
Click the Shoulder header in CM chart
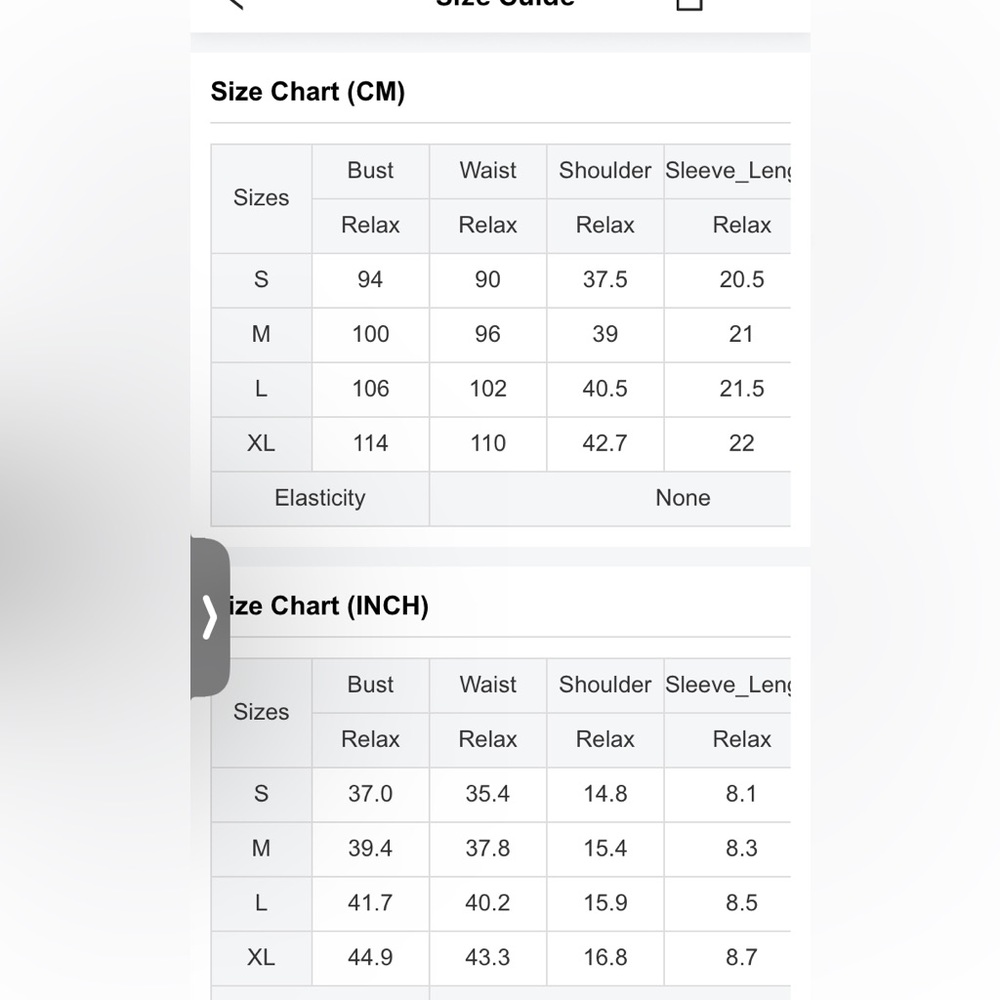pos(605,171)
